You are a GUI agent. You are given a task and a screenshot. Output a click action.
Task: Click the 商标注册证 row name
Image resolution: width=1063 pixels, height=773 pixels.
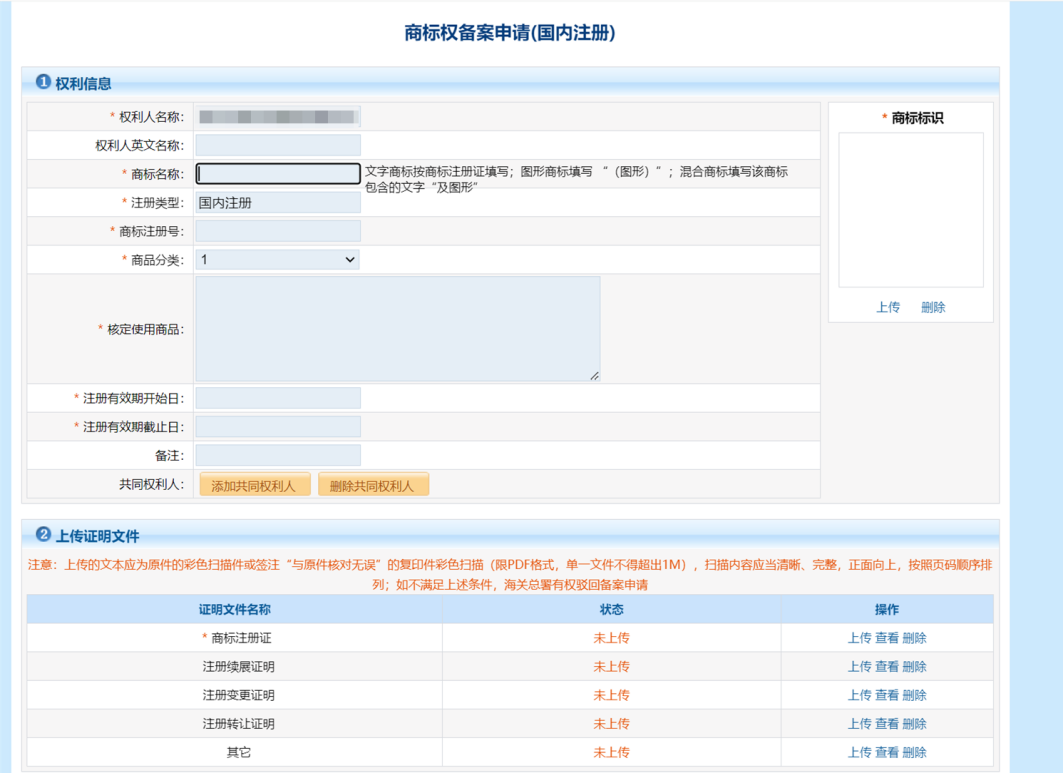[241, 638]
